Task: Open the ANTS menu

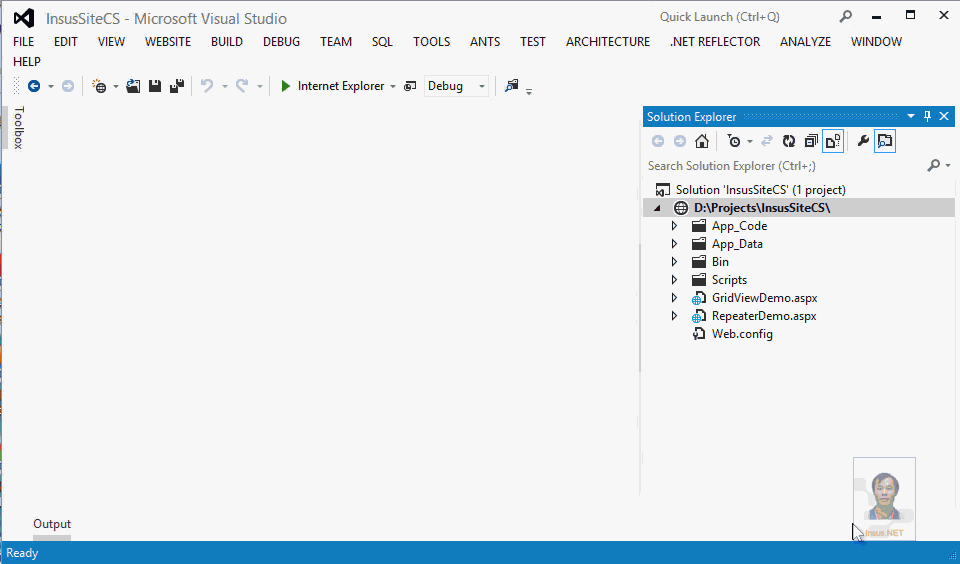Action: click(485, 42)
